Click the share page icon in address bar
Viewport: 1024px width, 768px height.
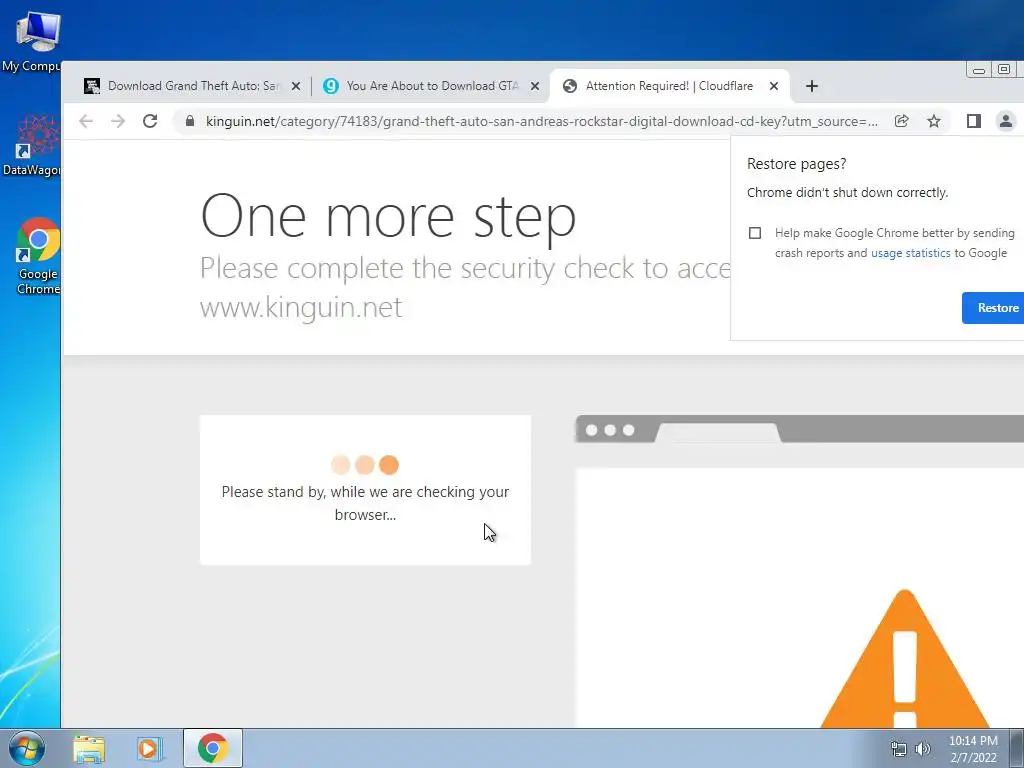901,121
